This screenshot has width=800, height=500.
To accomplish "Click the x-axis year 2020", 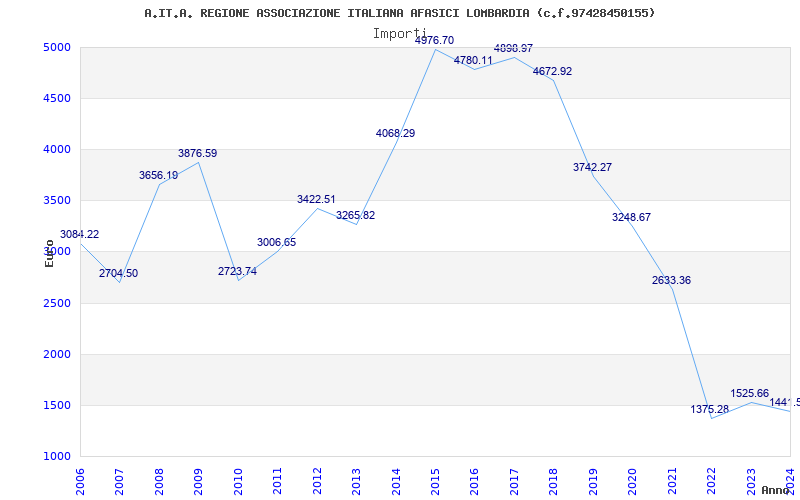I will pyautogui.click(x=633, y=481).
